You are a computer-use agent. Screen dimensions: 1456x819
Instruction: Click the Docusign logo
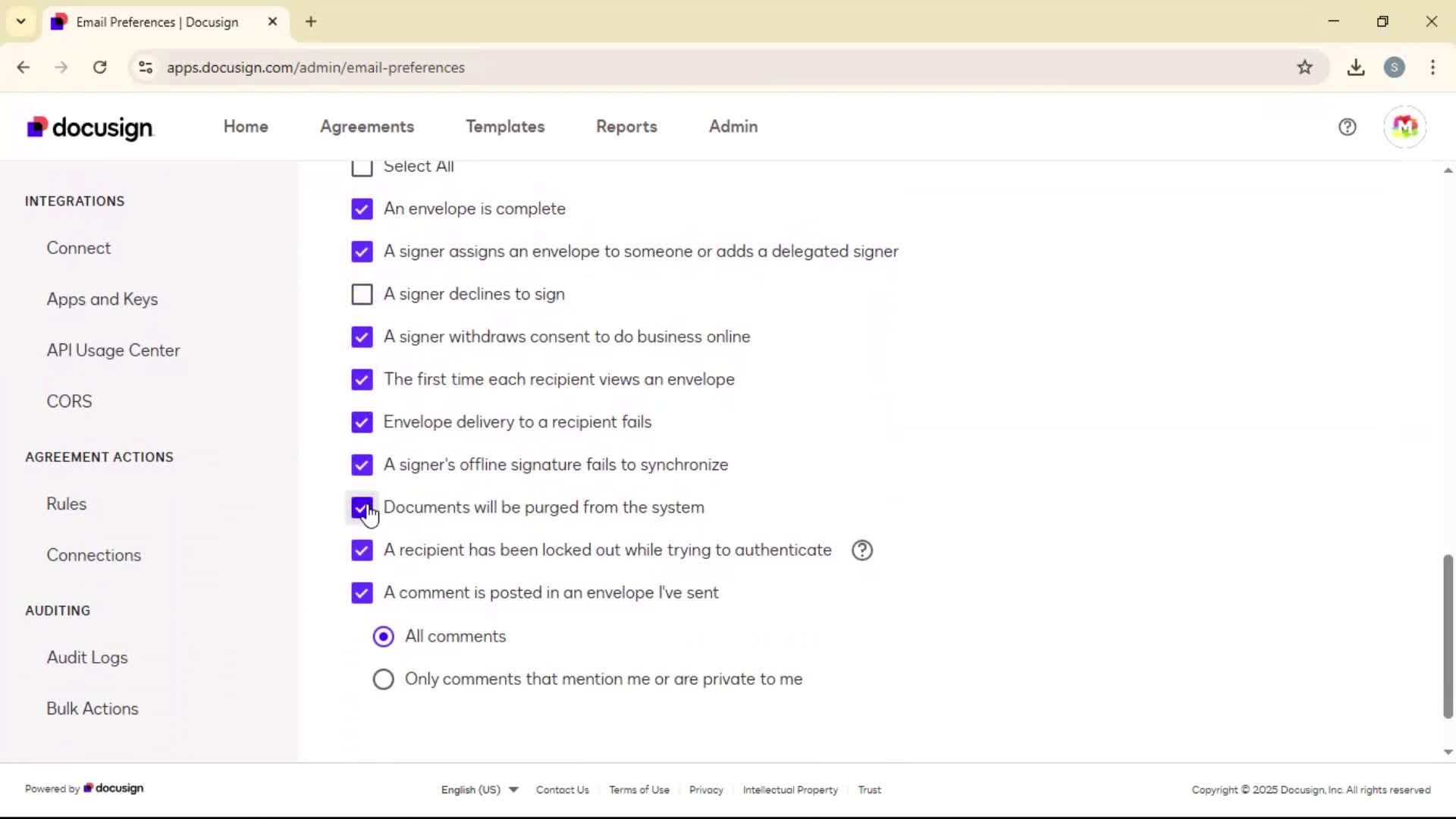click(x=90, y=127)
